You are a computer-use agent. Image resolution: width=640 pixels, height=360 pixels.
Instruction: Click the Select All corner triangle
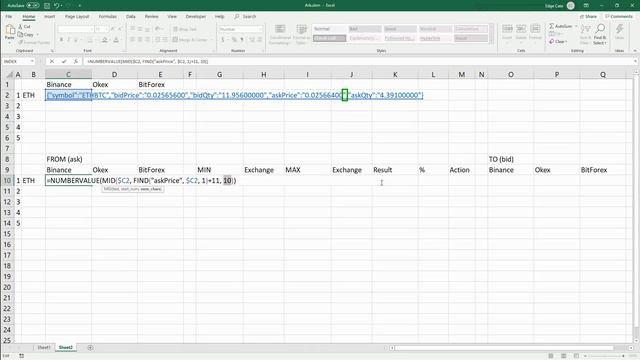pos(9,74)
